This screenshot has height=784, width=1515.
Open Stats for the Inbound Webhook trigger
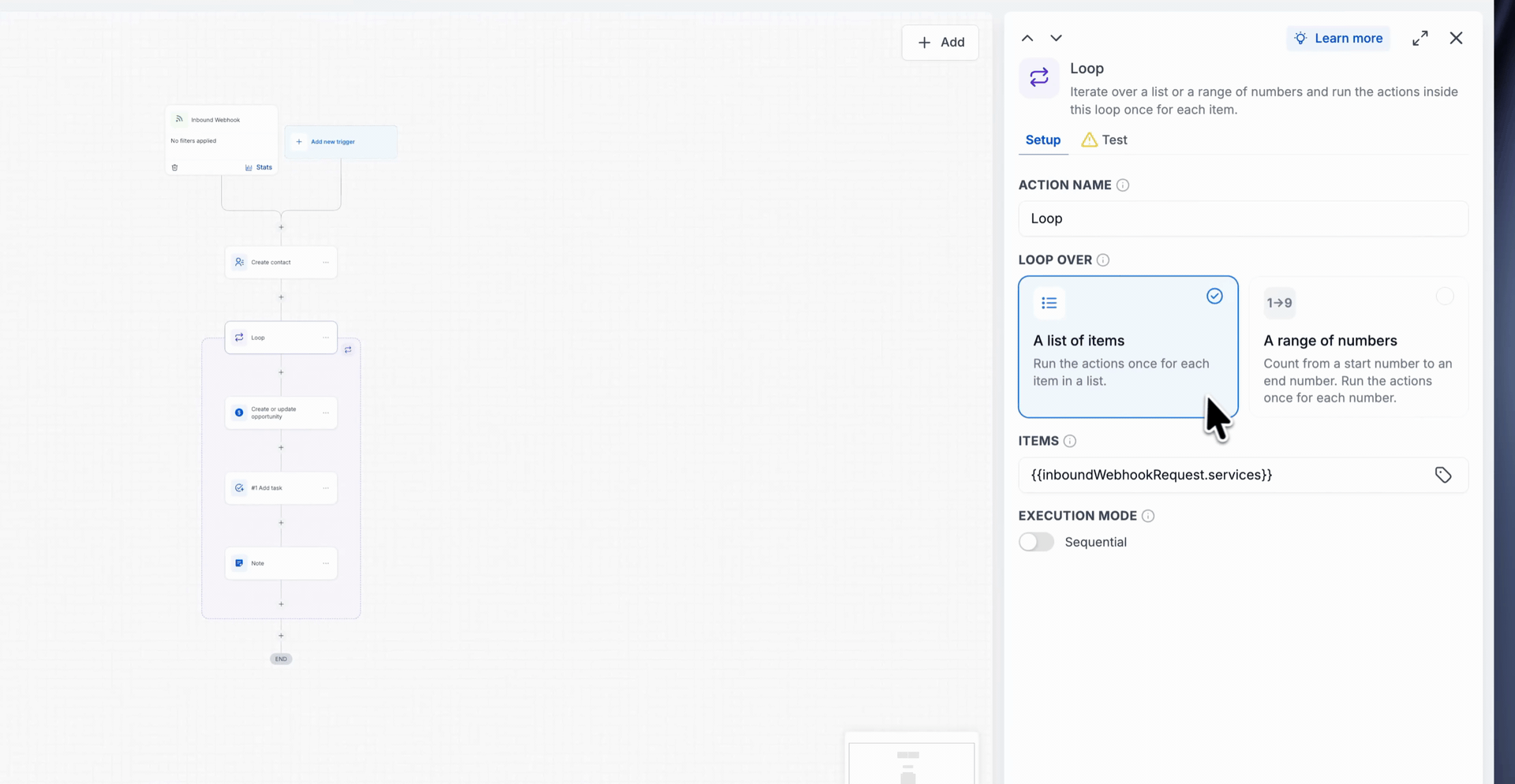pyautogui.click(x=259, y=167)
